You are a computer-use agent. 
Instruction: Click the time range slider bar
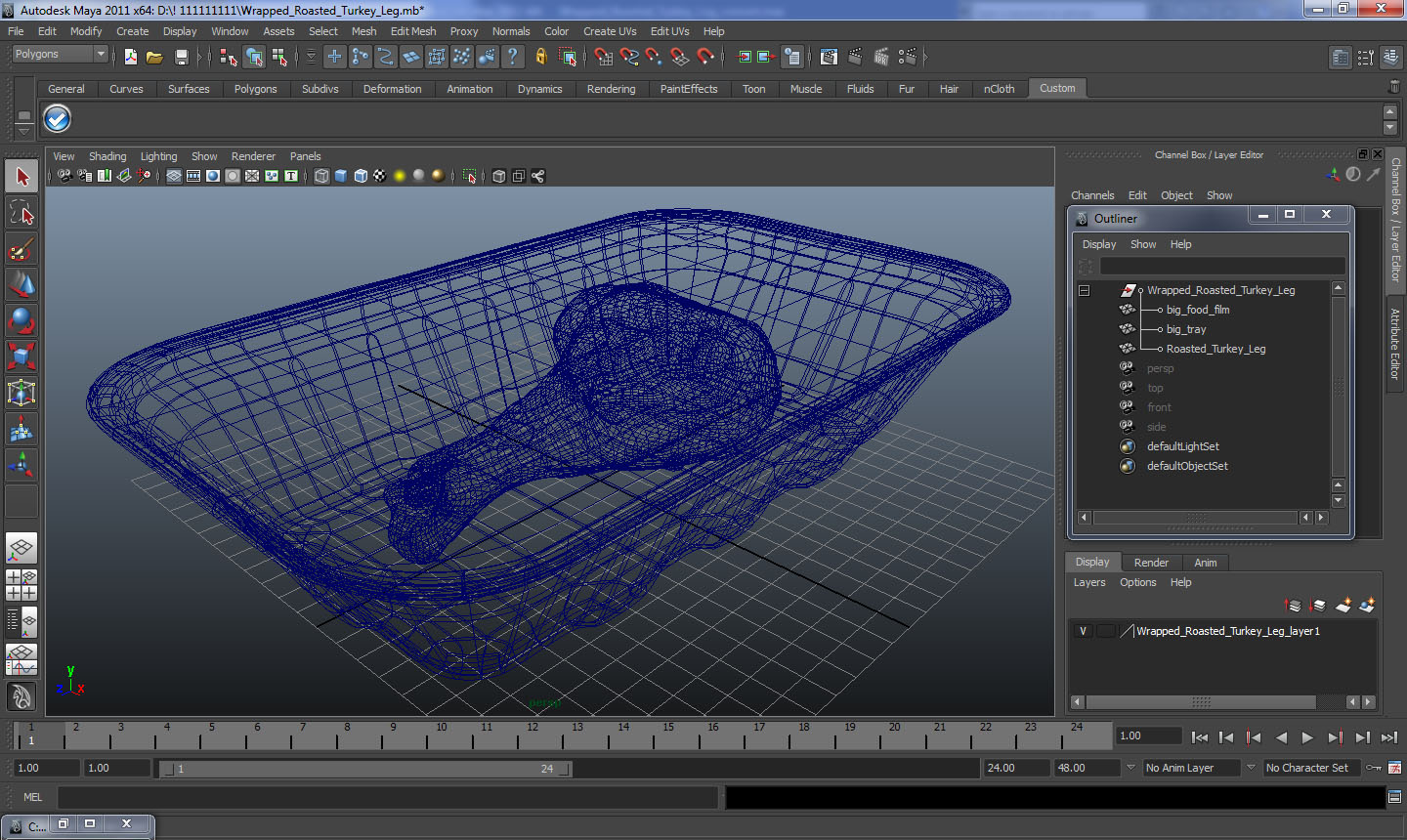pos(365,769)
